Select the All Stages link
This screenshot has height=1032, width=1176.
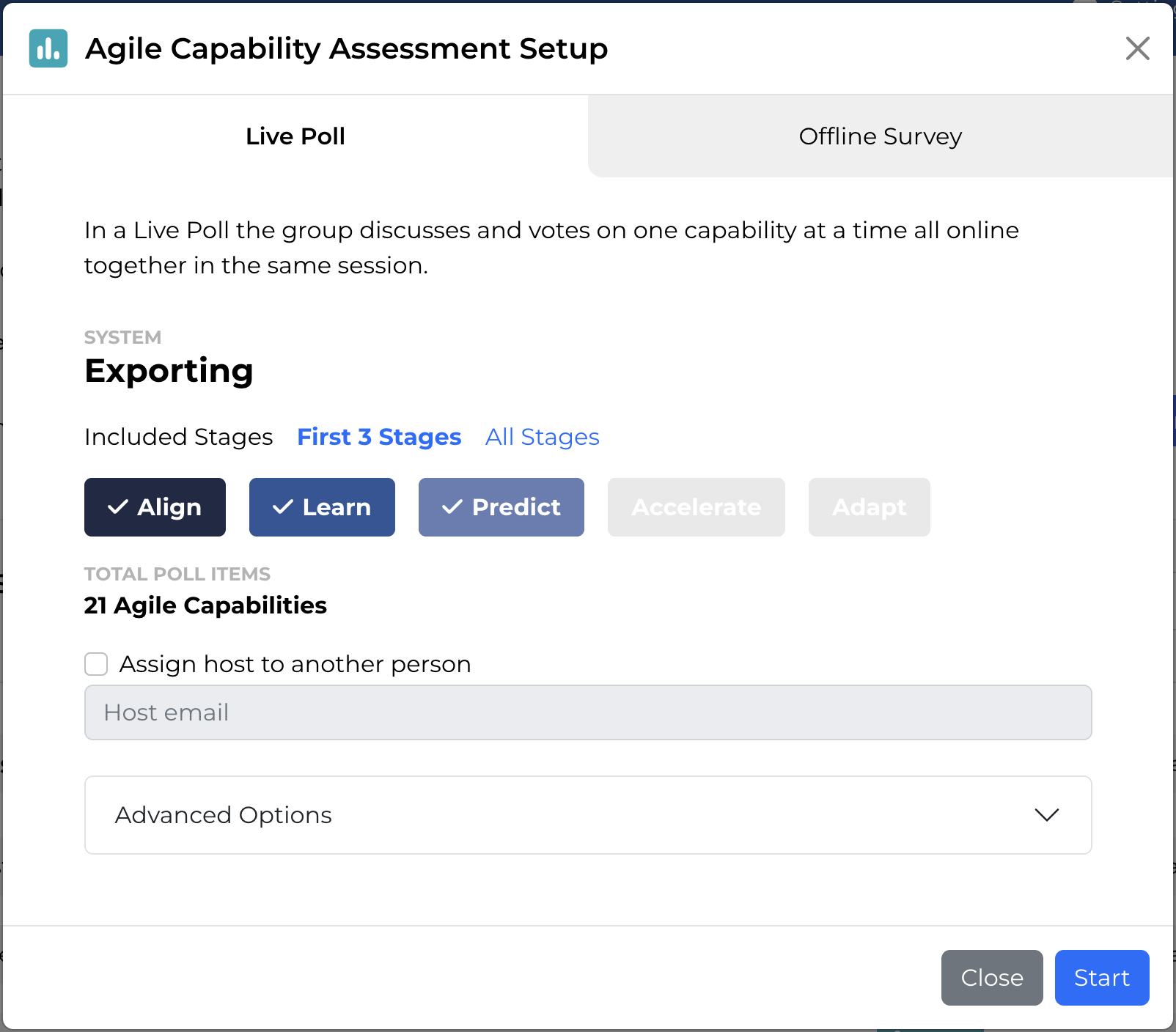click(x=542, y=437)
